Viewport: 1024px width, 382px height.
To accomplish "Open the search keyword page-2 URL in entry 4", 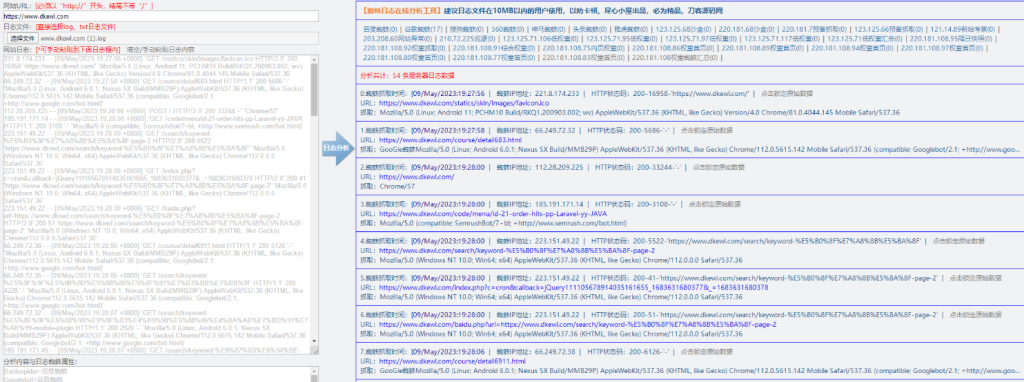I will 517,250.
